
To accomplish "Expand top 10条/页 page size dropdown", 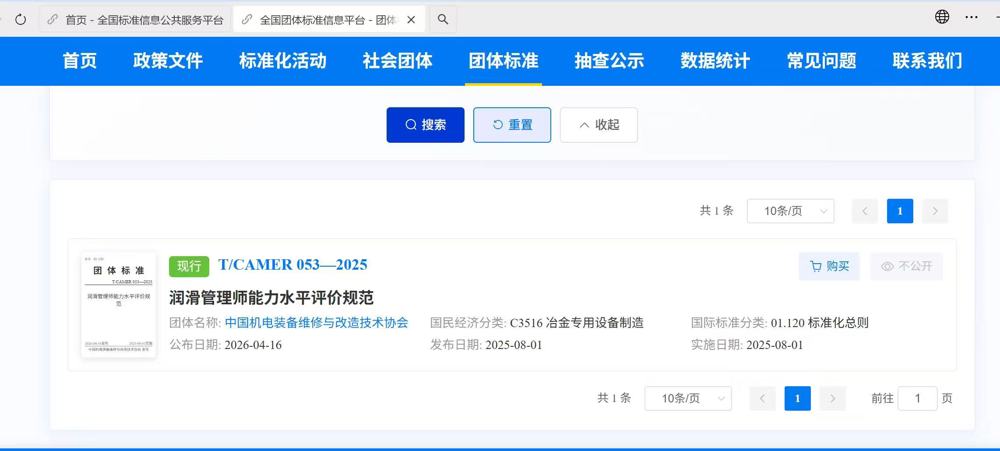I will [790, 211].
